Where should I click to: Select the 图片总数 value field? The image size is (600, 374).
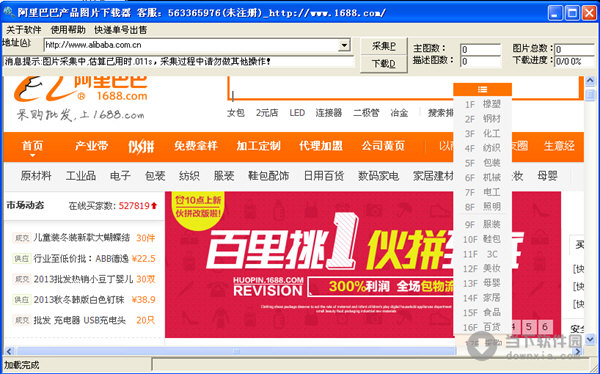(574, 49)
